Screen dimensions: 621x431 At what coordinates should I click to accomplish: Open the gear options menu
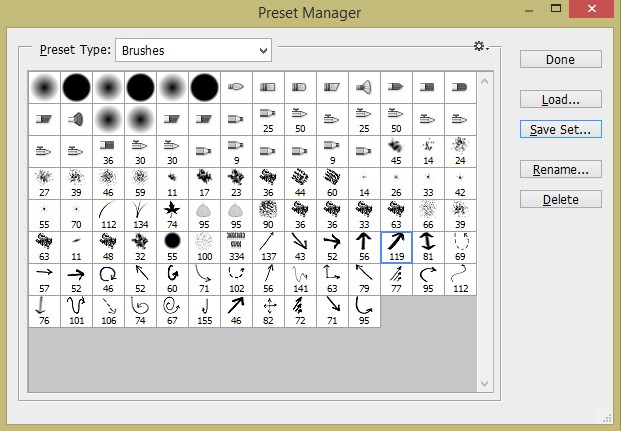click(x=481, y=47)
